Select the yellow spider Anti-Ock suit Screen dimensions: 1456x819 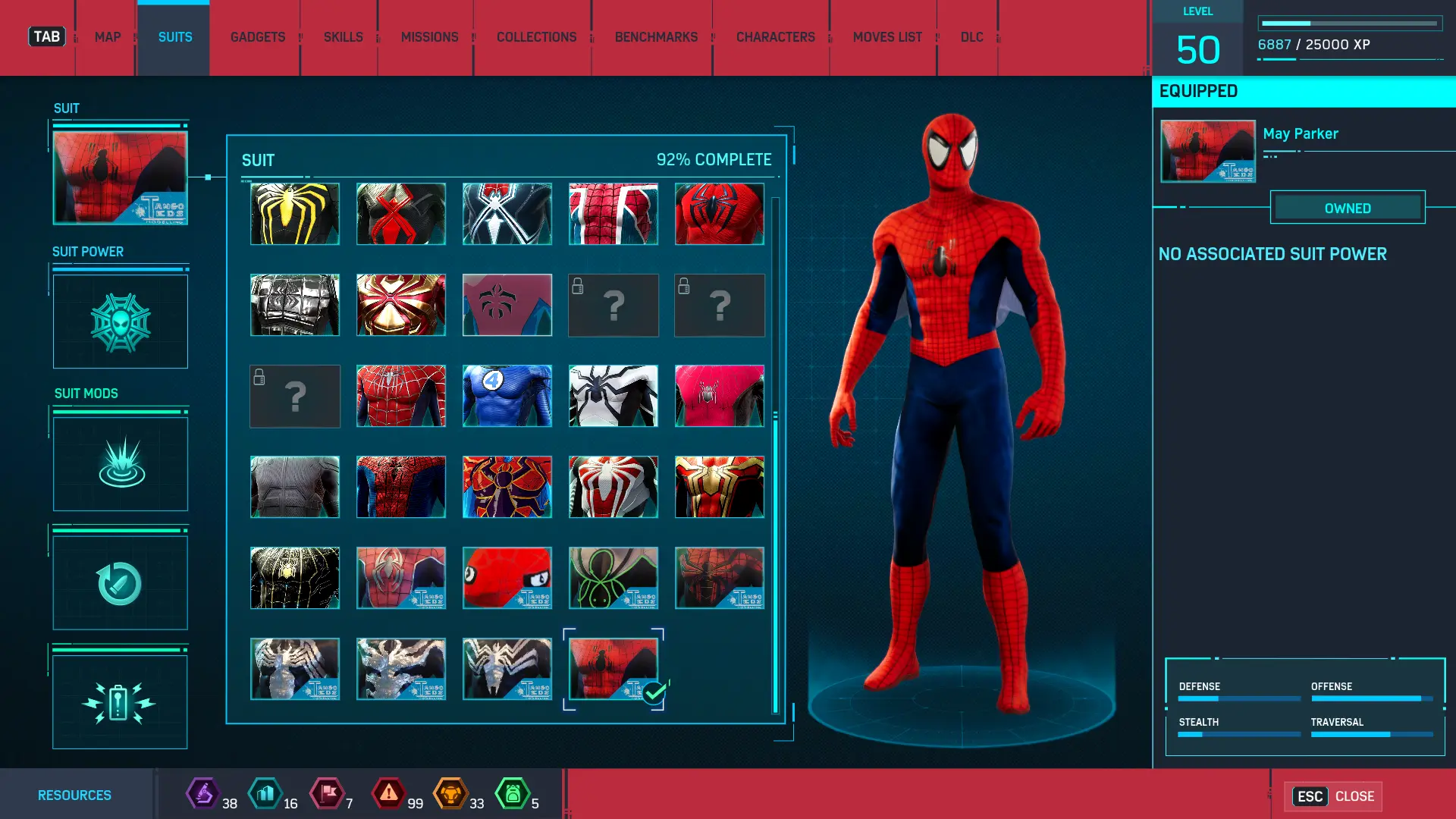(295, 214)
